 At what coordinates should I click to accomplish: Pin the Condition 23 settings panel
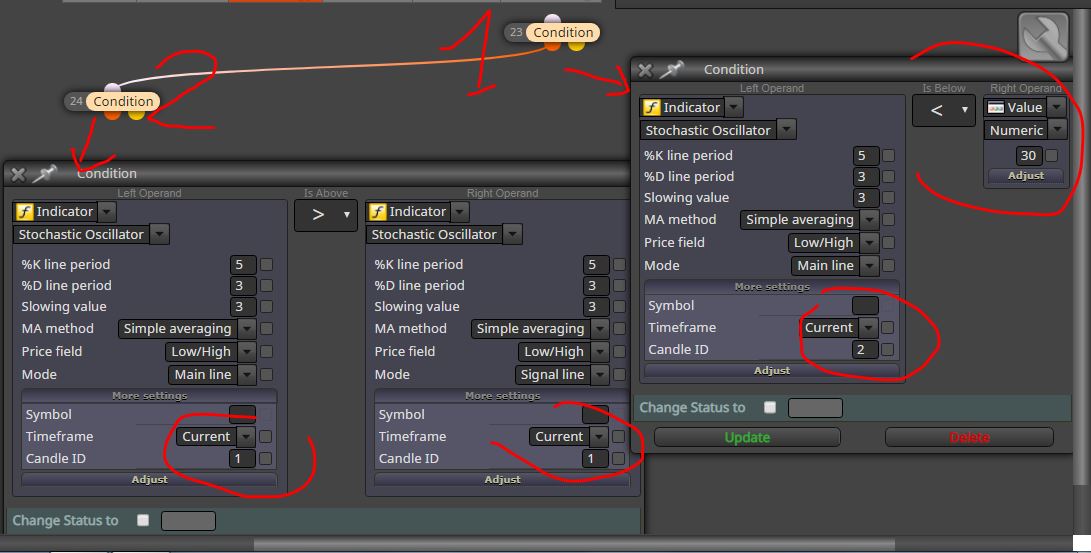[x=672, y=70]
